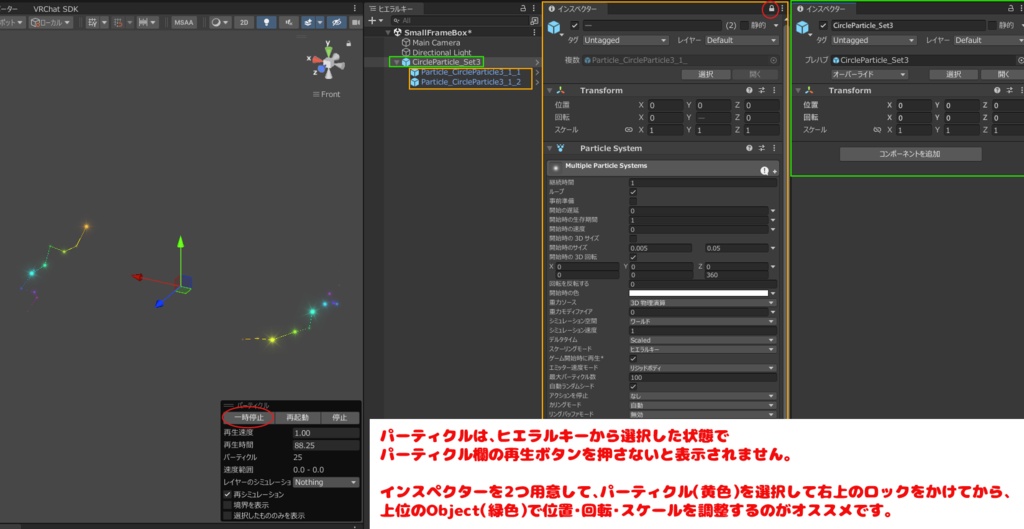Open Layer dropdown in left Inspector
Viewport: 1024px width, 529px height.
tap(741, 40)
